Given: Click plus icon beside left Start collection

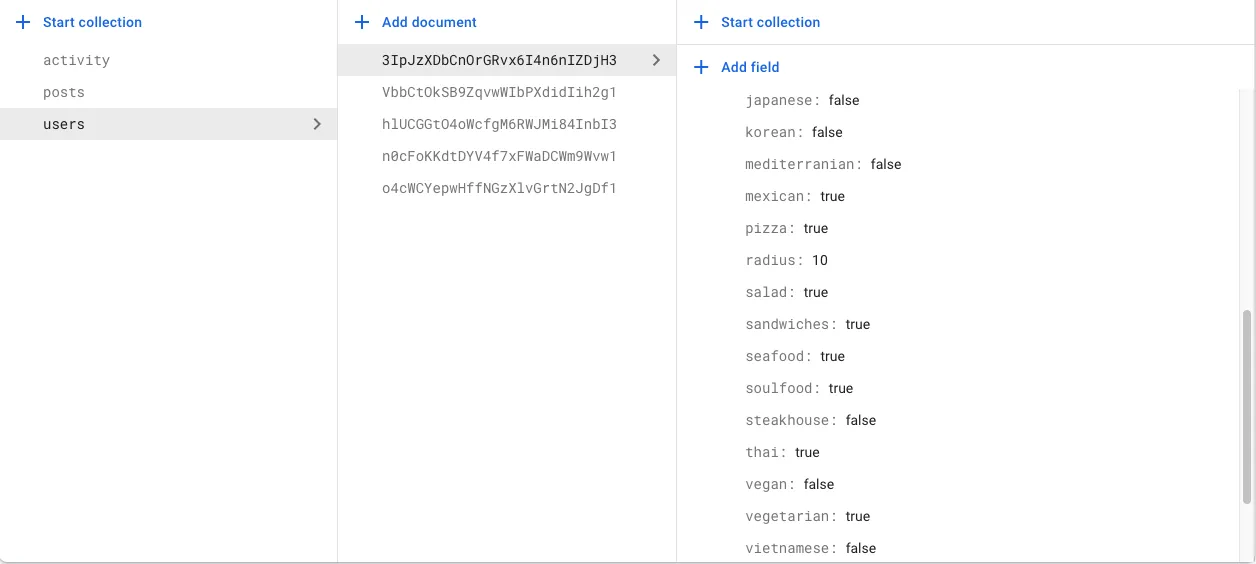Looking at the screenshot, I should pos(24,22).
